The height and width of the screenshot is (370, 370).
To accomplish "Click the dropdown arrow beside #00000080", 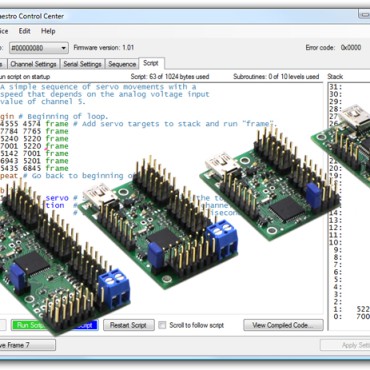I will click(x=63, y=48).
